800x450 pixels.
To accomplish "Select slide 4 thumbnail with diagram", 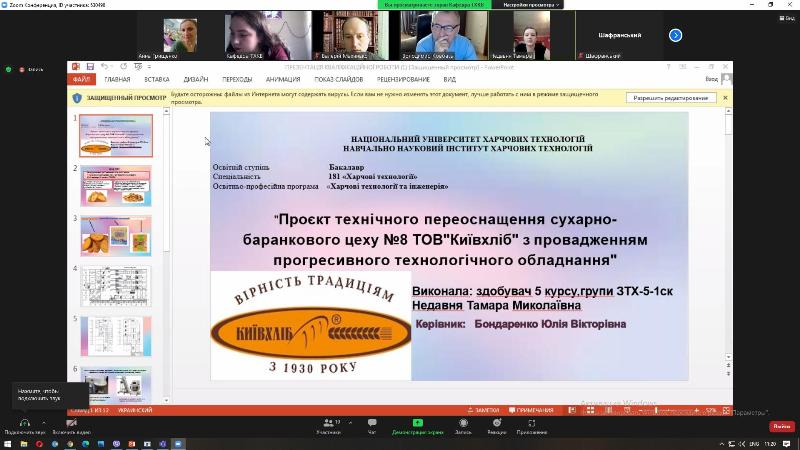I will [116, 286].
